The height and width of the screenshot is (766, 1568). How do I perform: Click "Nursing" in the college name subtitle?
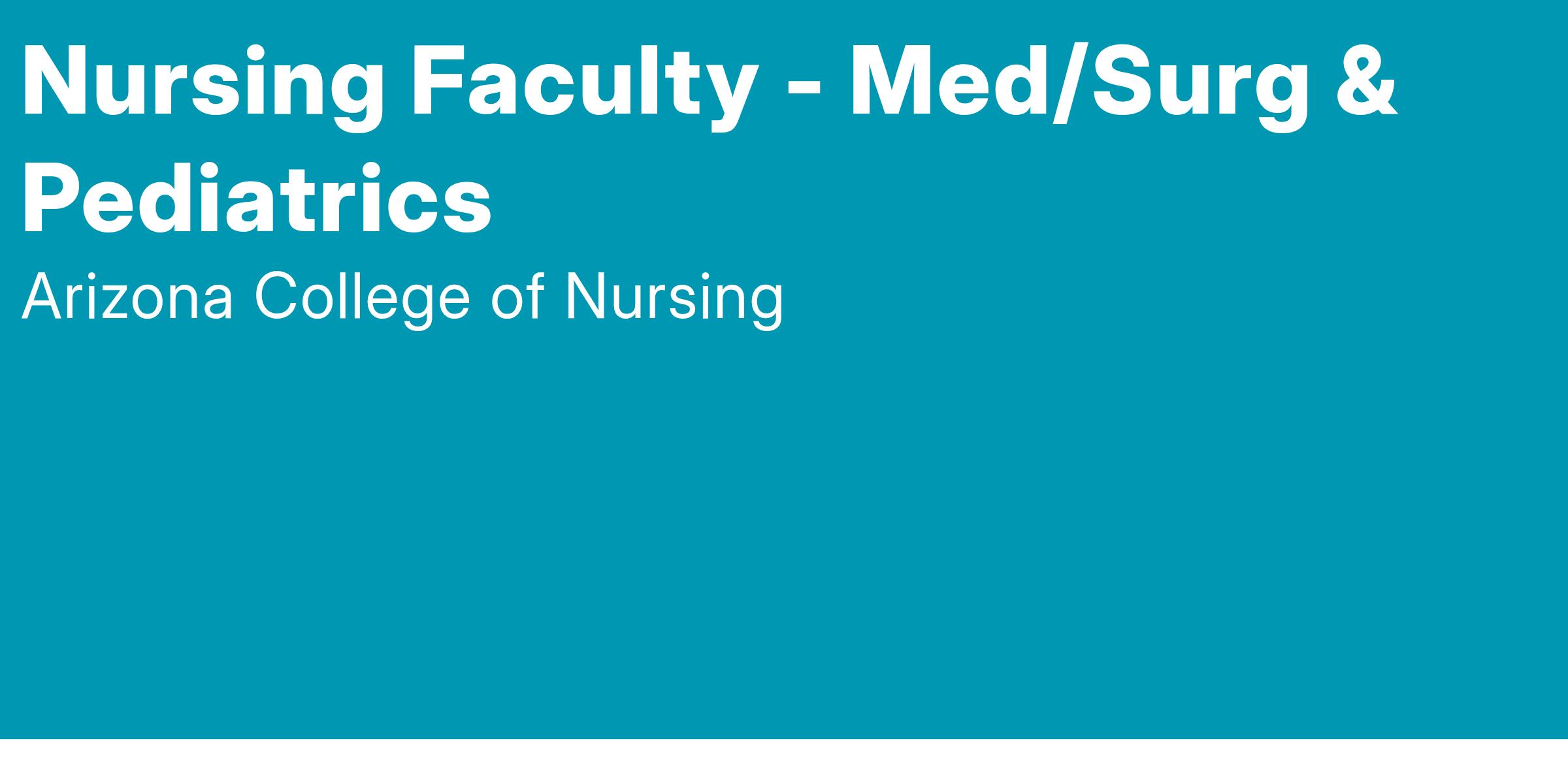point(674,298)
